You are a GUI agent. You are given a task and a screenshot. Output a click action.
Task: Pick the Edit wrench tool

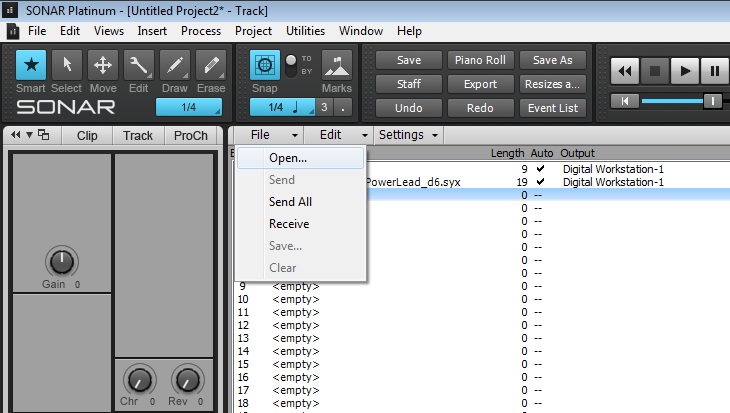(138, 65)
